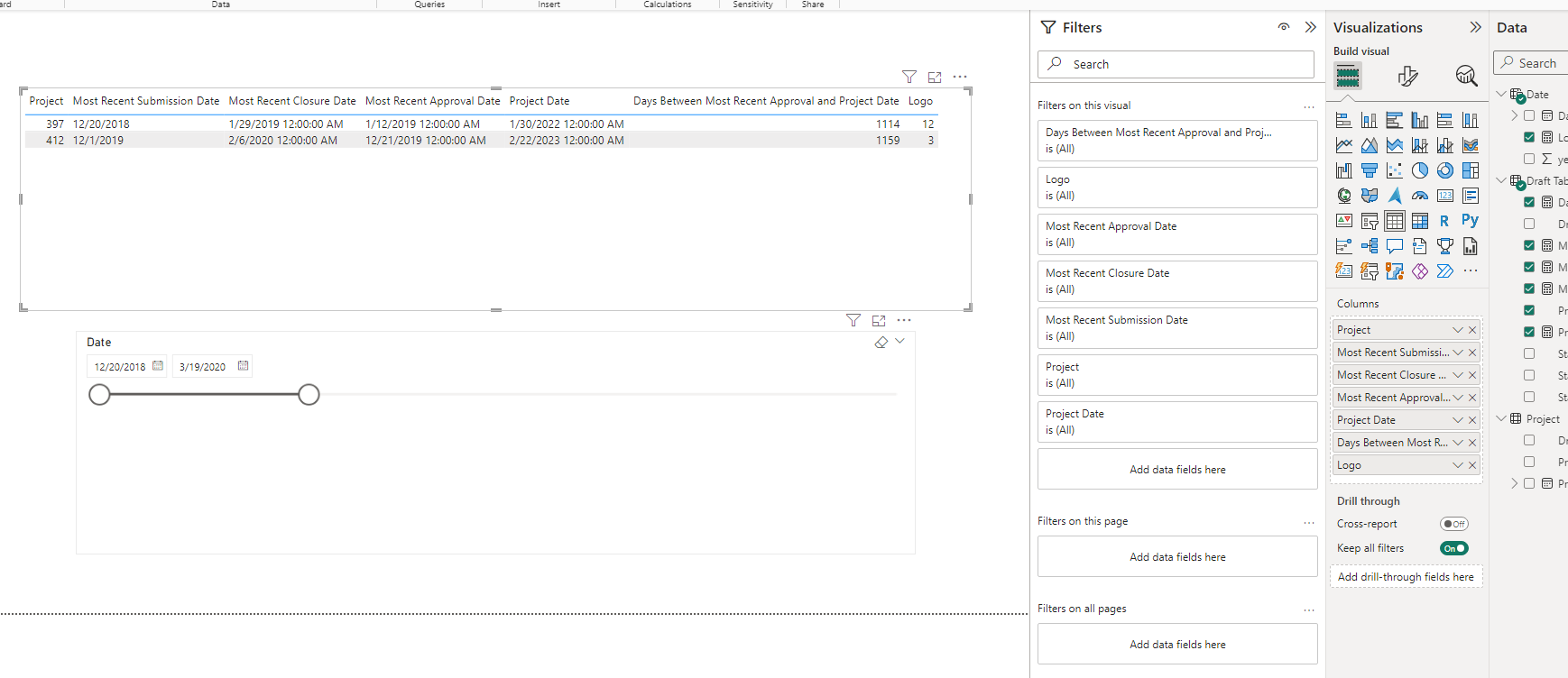Click Add drill-through fields here
This screenshot has width=1568, height=678.
(1406, 577)
